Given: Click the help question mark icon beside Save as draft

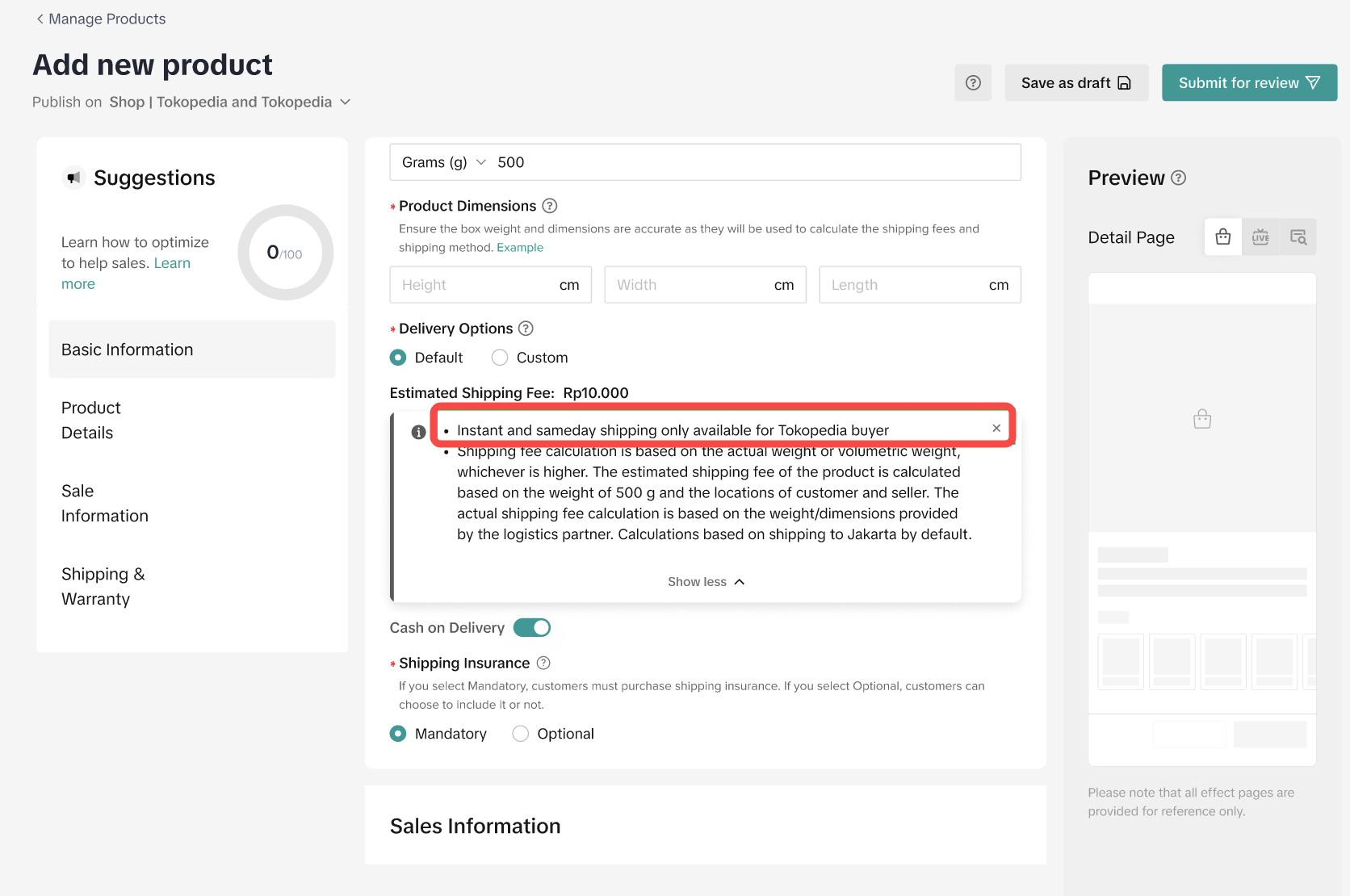Looking at the screenshot, I should tap(973, 83).
